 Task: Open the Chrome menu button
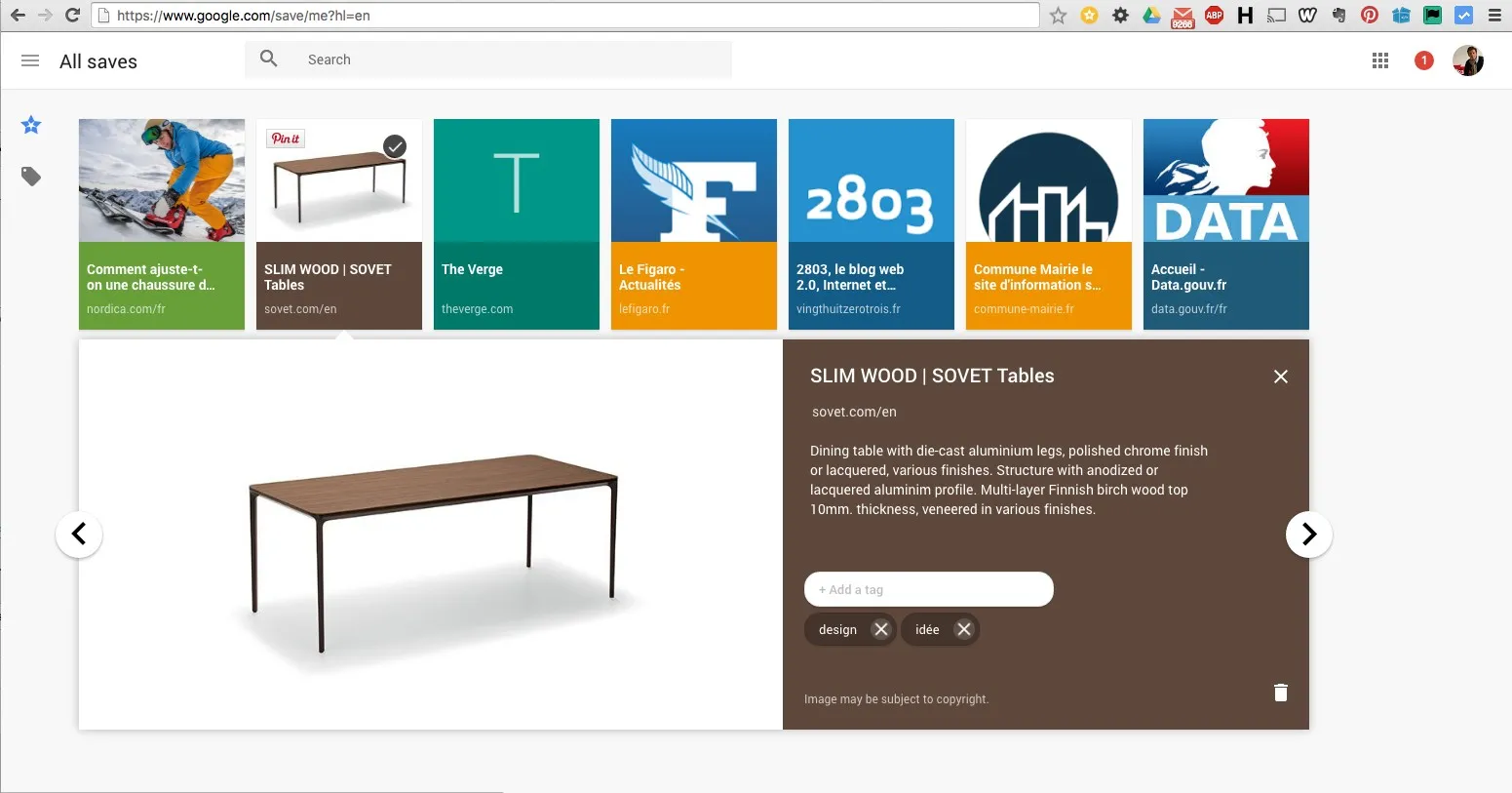[x=1494, y=15]
